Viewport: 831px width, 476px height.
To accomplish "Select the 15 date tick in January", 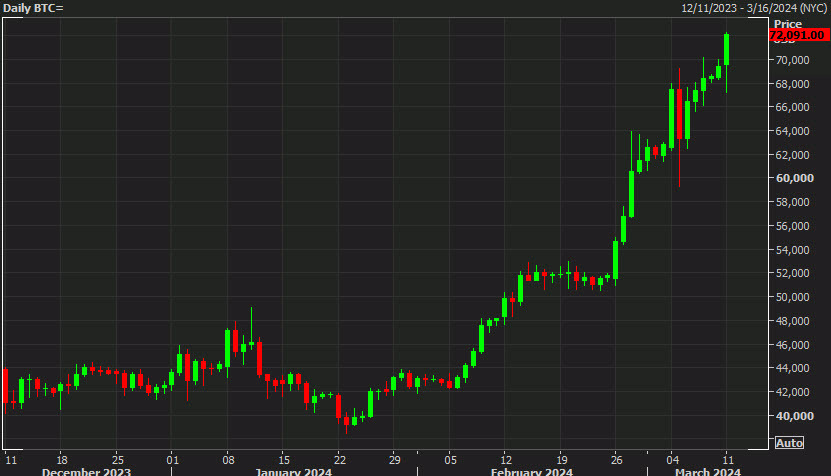I will pyautogui.click(x=284, y=460).
